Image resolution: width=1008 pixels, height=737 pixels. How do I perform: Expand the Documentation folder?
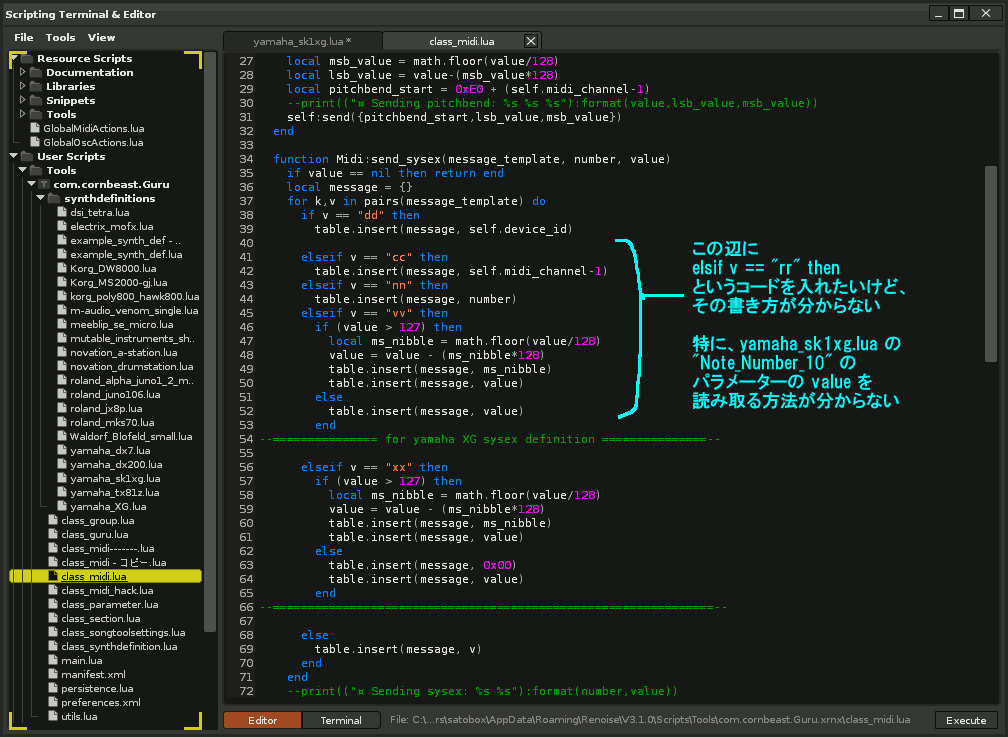(23, 72)
